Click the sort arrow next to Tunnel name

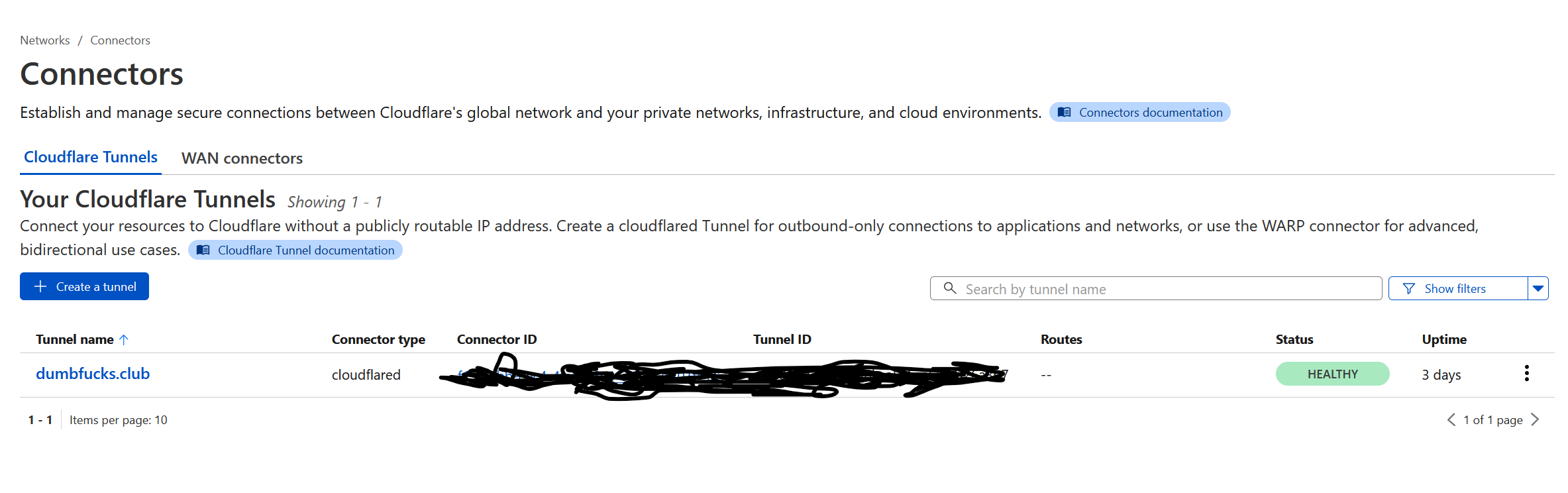click(125, 339)
